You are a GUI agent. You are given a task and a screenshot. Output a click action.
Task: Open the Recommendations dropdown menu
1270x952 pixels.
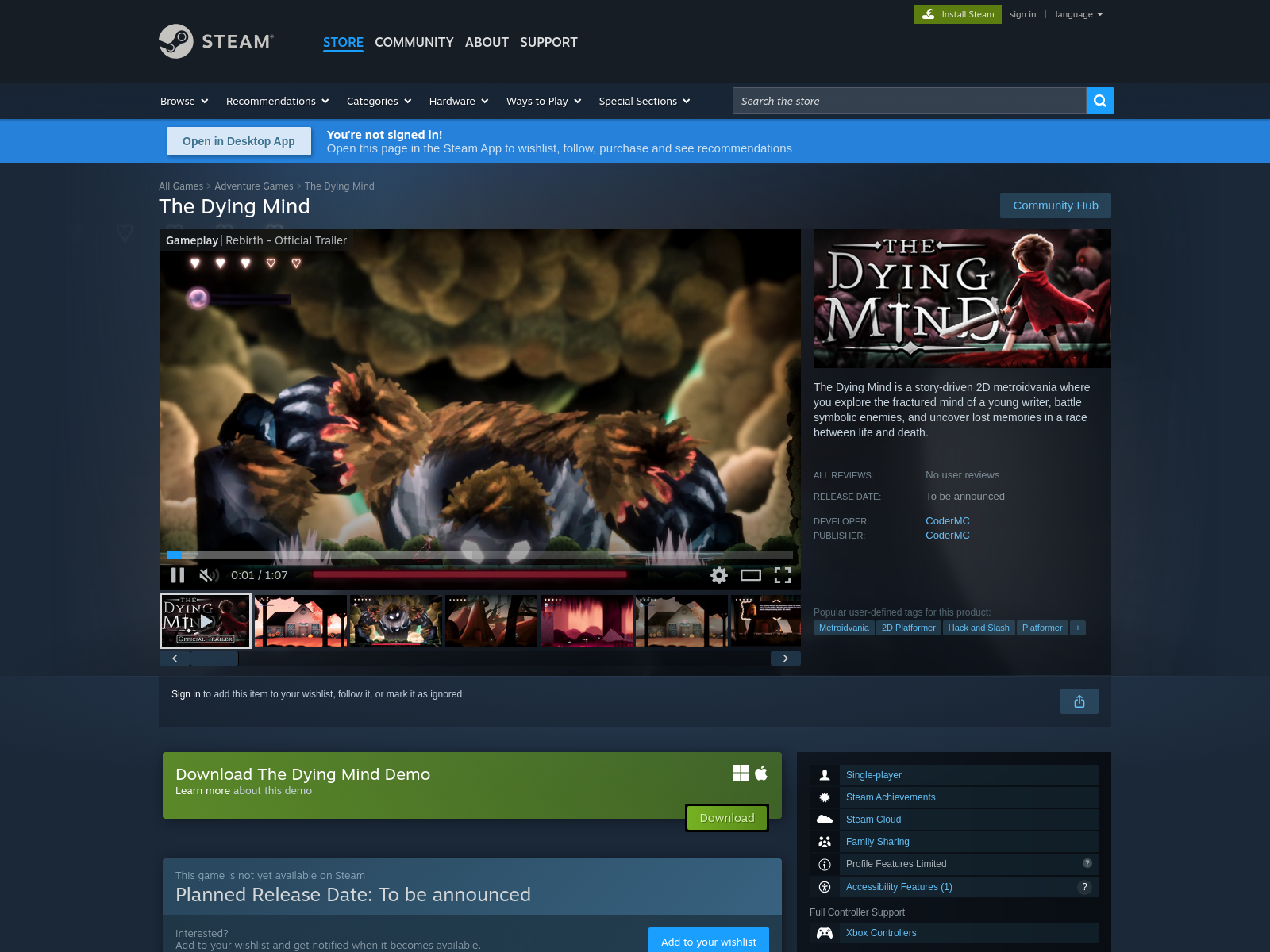278,101
